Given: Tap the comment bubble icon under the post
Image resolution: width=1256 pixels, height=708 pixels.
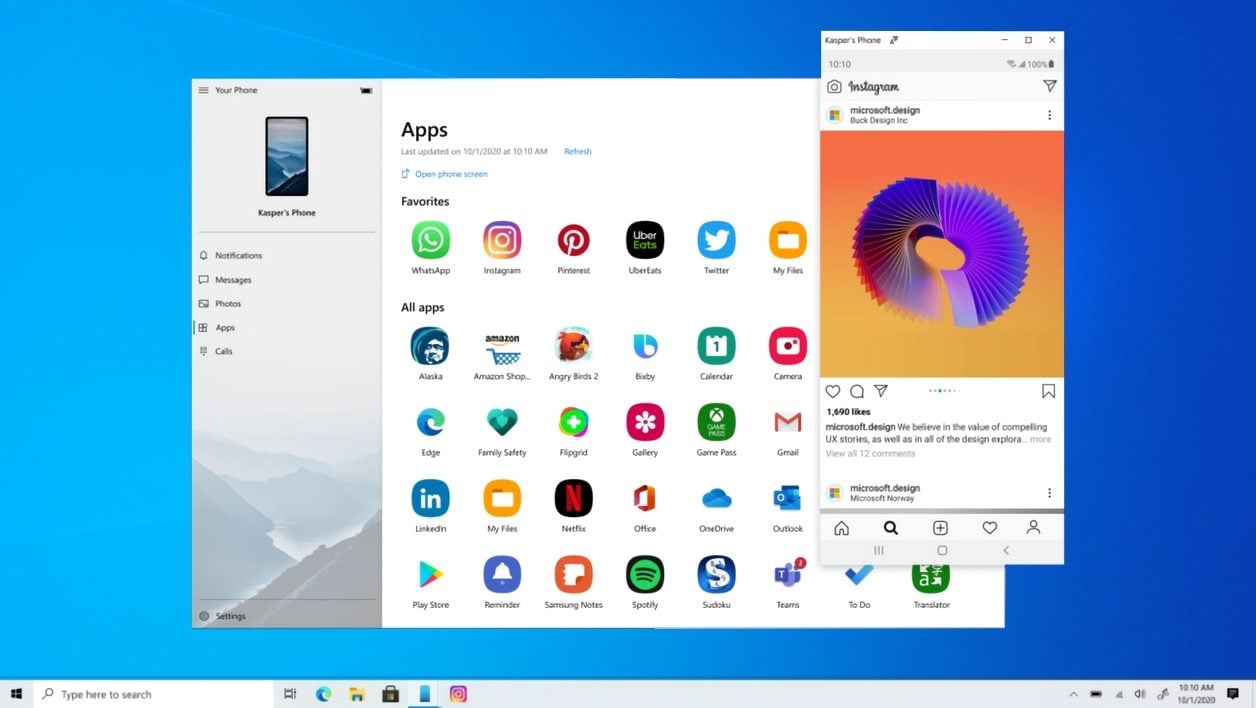Looking at the screenshot, I should click(x=857, y=391).
